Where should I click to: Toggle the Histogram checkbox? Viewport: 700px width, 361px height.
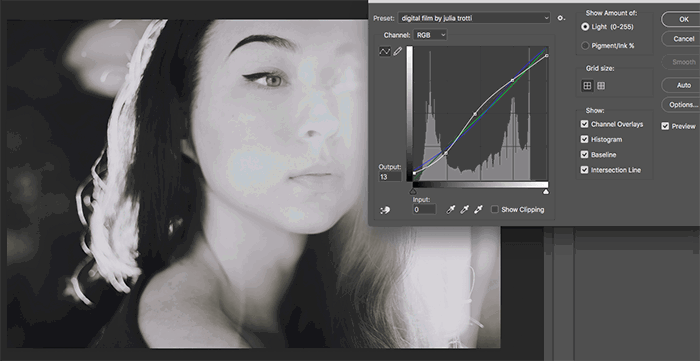584,139
